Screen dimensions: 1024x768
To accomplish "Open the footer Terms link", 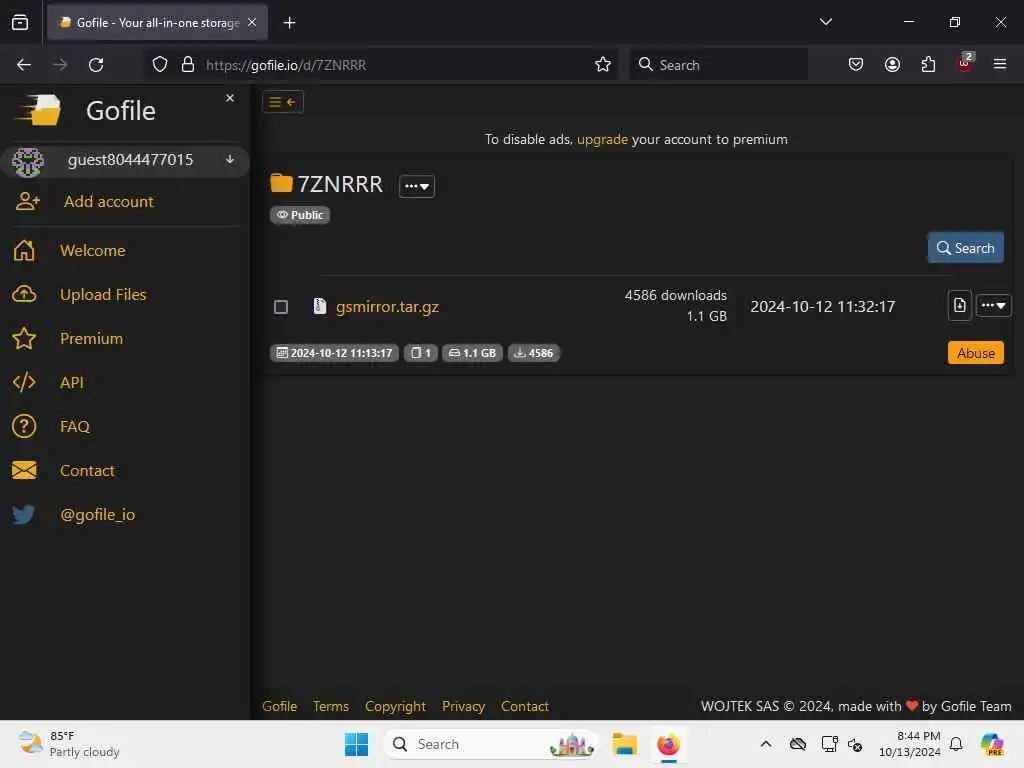I will pos(330,706).
